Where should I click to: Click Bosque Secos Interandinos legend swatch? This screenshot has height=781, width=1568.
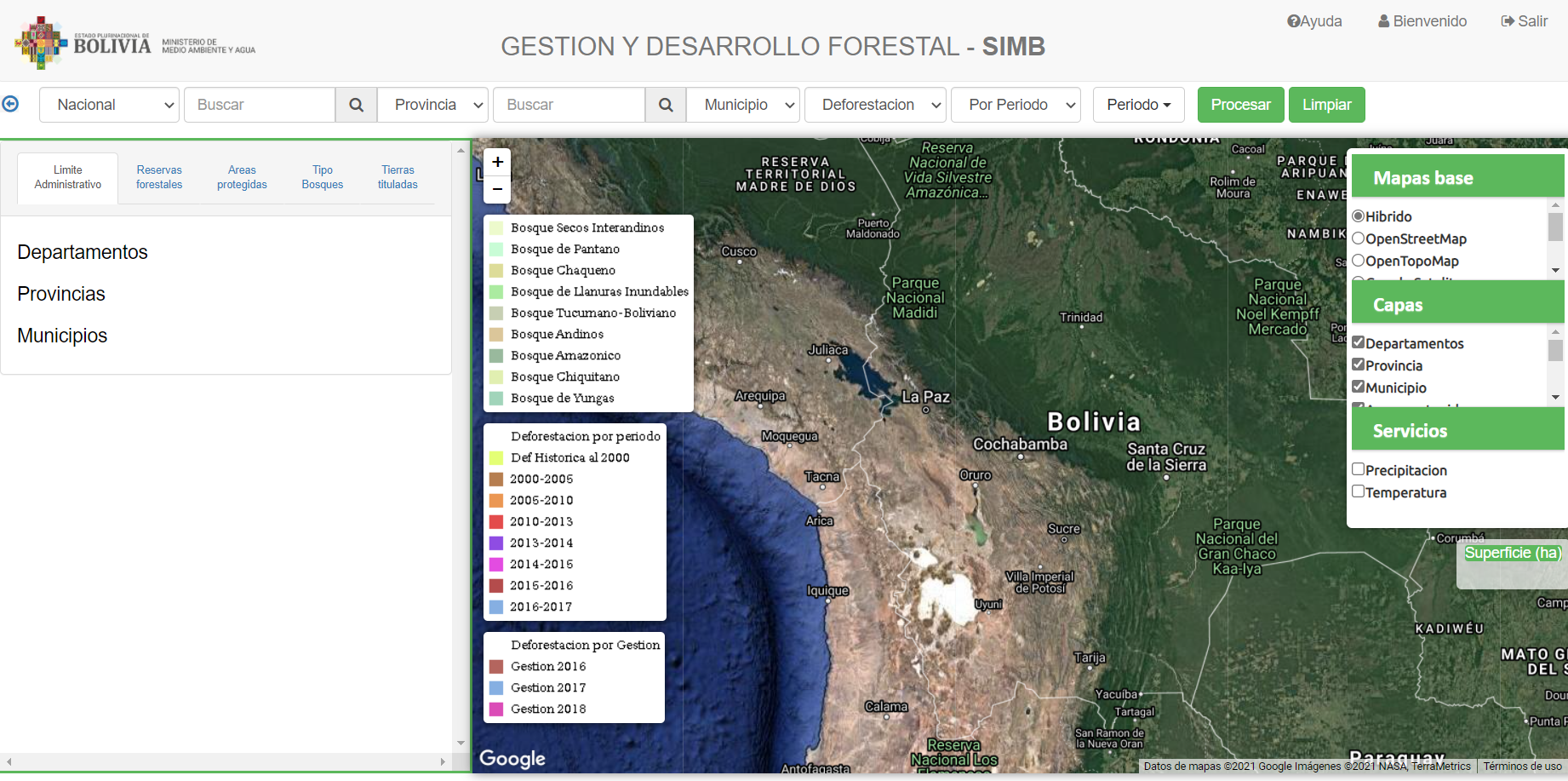point(496,228)
